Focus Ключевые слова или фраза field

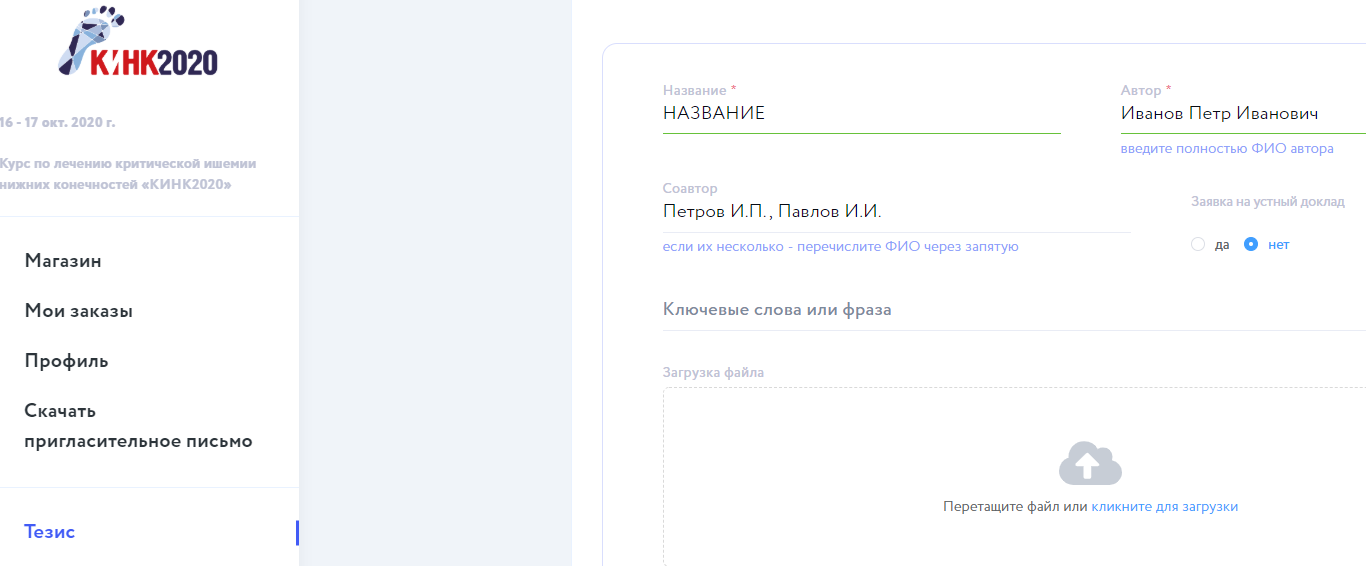[x=1014, y=310]
